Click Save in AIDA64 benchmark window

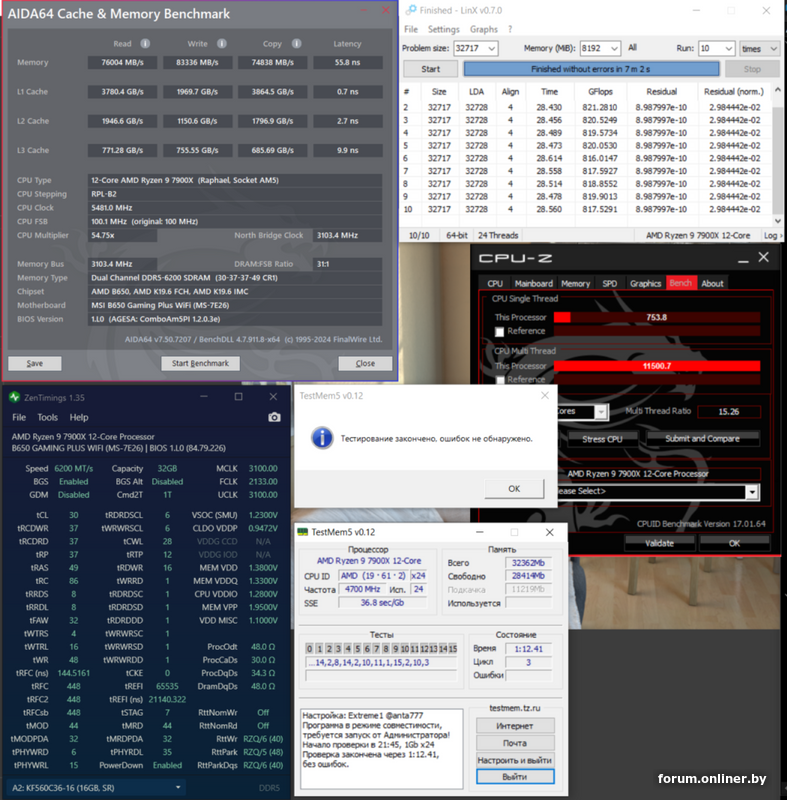pos(35,363)
